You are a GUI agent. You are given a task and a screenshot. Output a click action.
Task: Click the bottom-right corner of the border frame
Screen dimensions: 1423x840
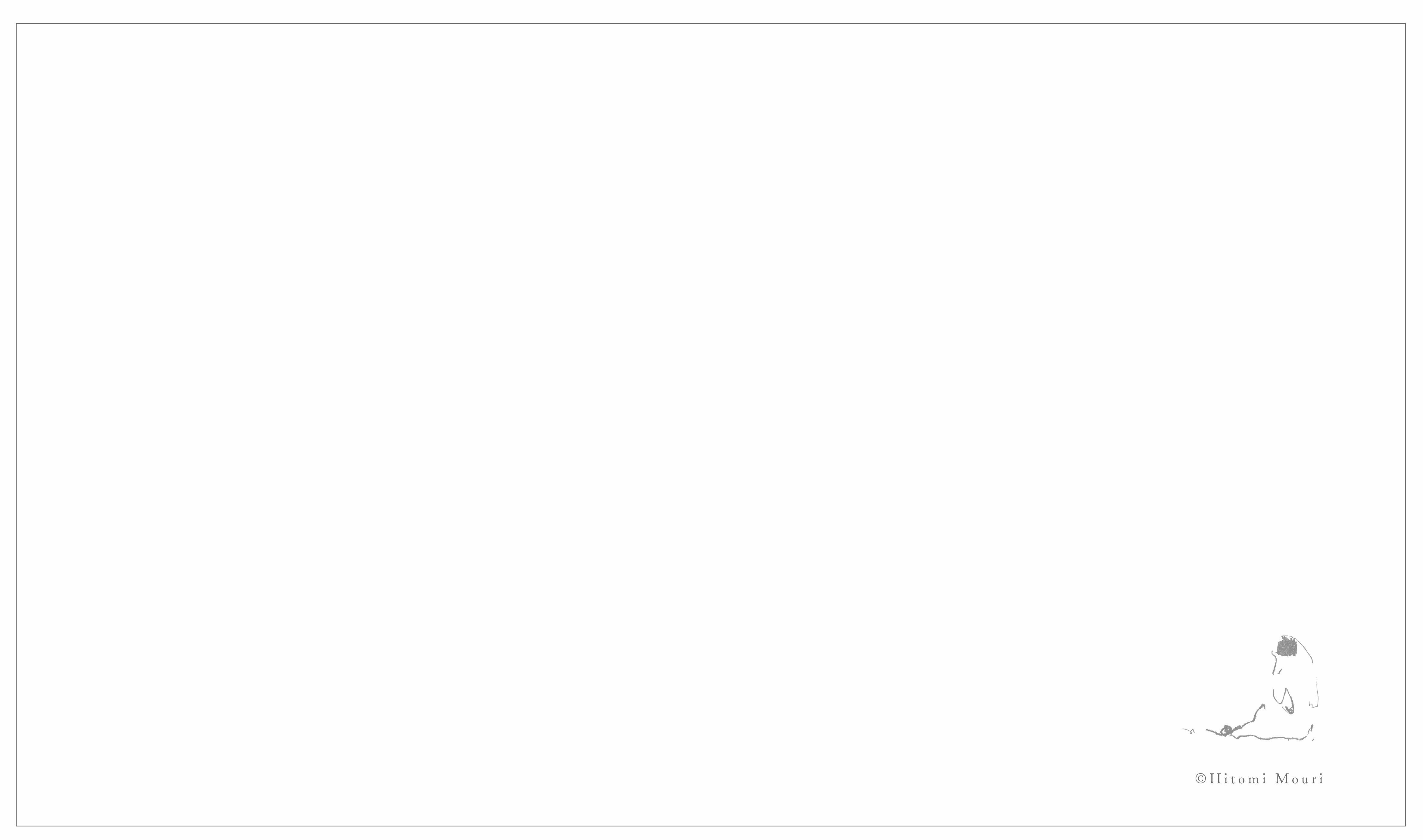tap(1406, 826)
